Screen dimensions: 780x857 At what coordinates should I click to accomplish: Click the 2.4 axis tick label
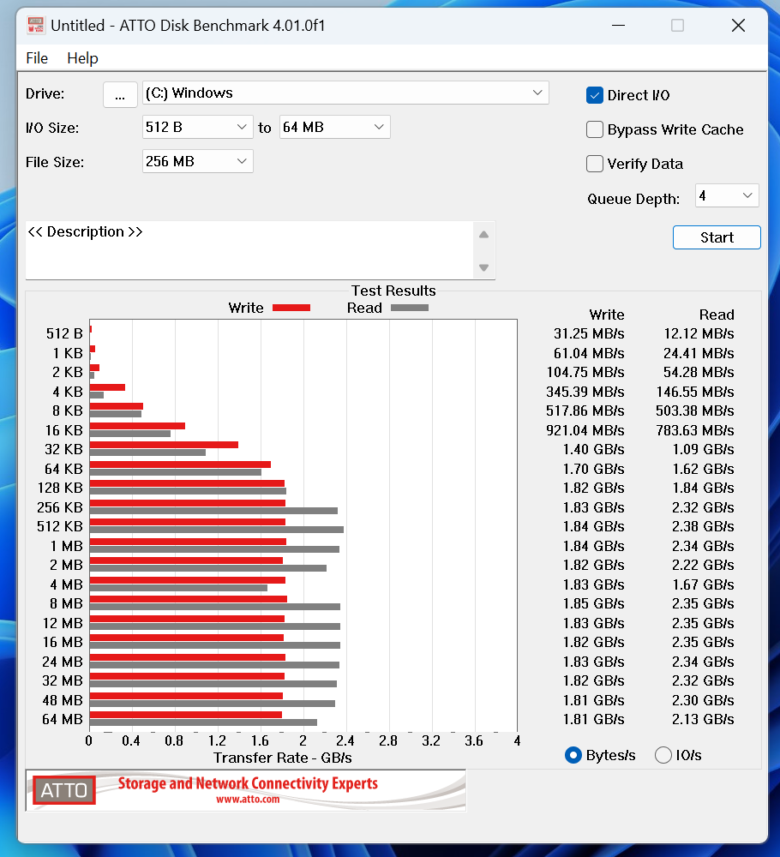(345, 741)
